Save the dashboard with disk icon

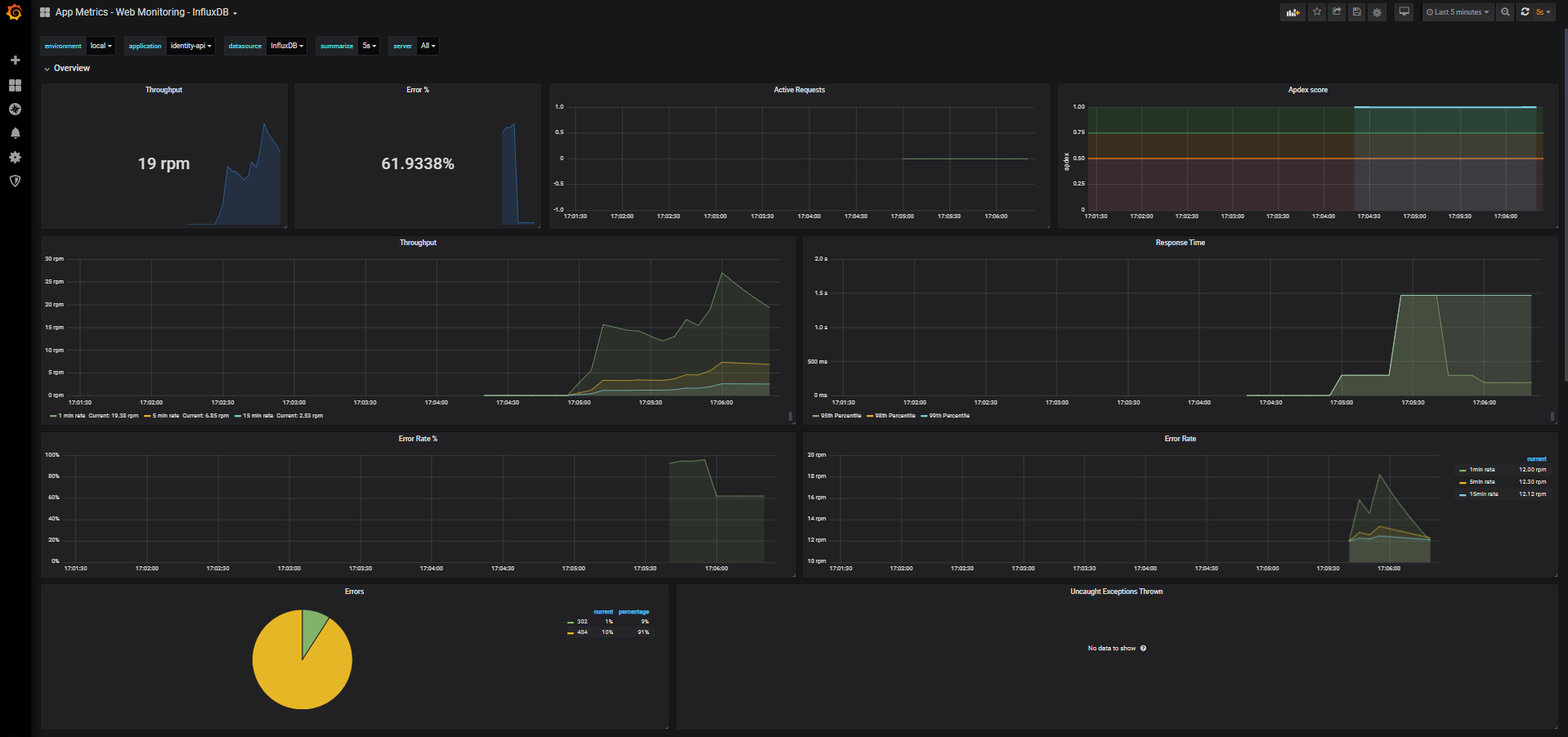(1357, 12)
